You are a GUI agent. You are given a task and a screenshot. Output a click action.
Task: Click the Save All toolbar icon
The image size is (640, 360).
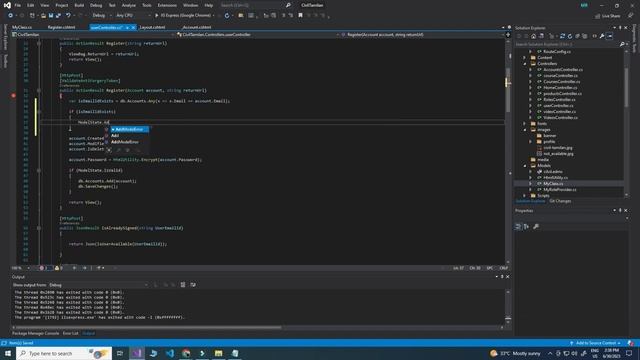point(58,16)
